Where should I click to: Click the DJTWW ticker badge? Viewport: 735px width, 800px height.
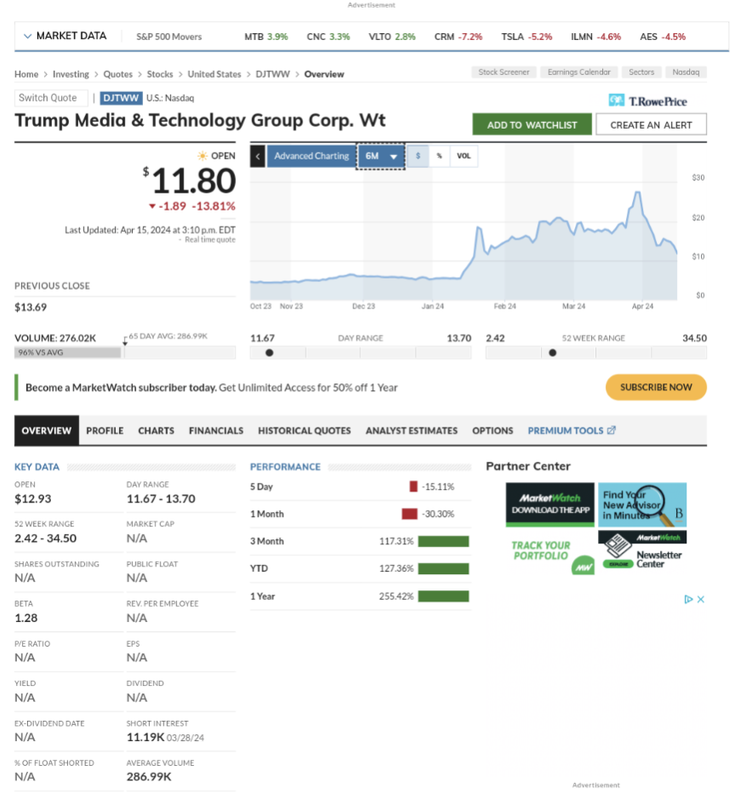121,98
